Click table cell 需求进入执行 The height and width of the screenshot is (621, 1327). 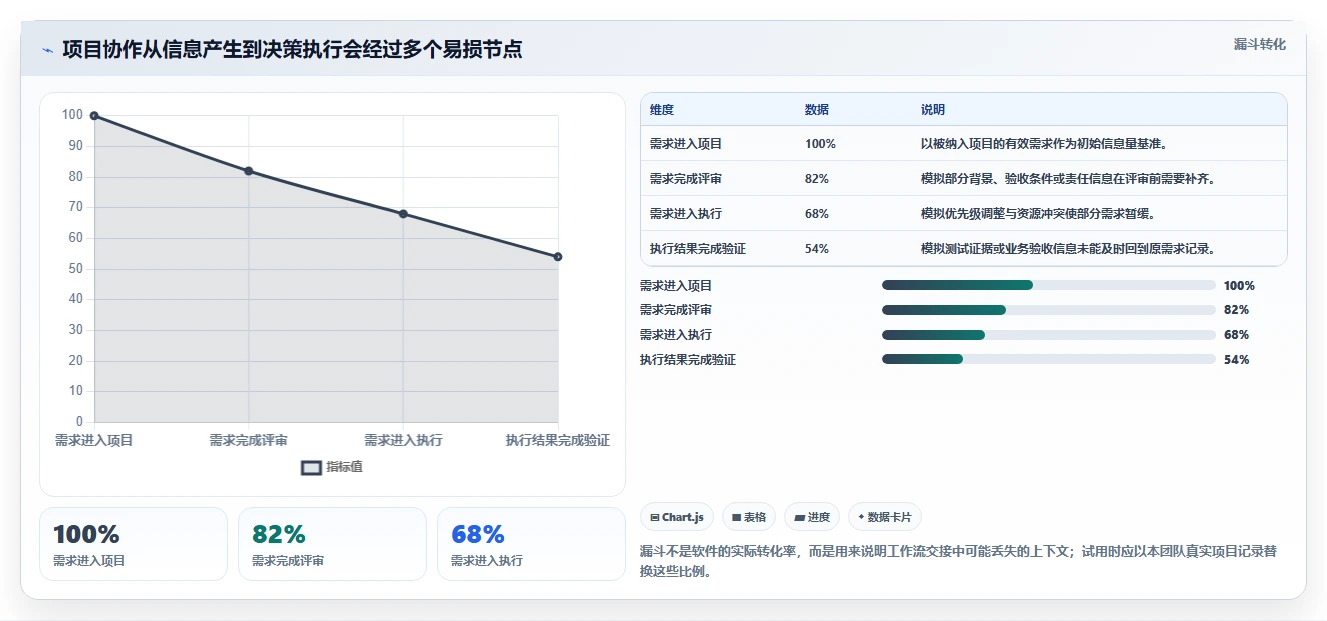[686, 214]
